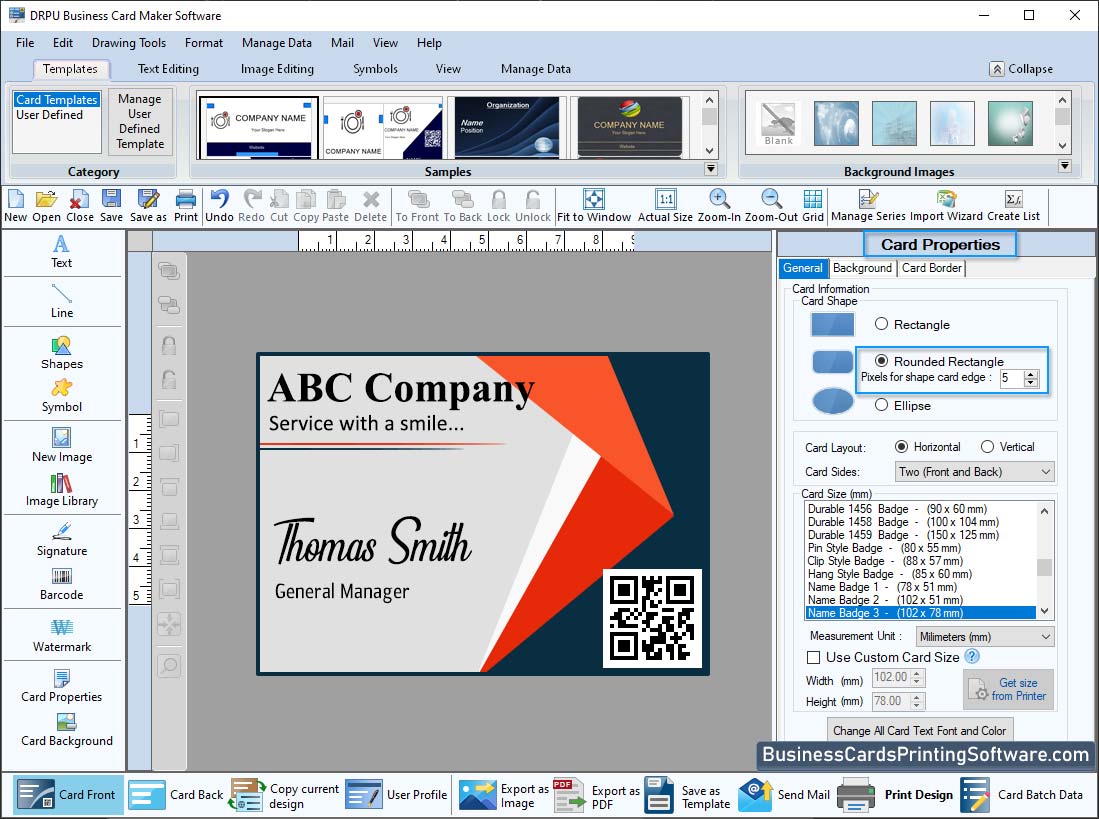Click the Print Design button
The image size is (1099, 819).
pyautogui.click(x=896, y=795)
